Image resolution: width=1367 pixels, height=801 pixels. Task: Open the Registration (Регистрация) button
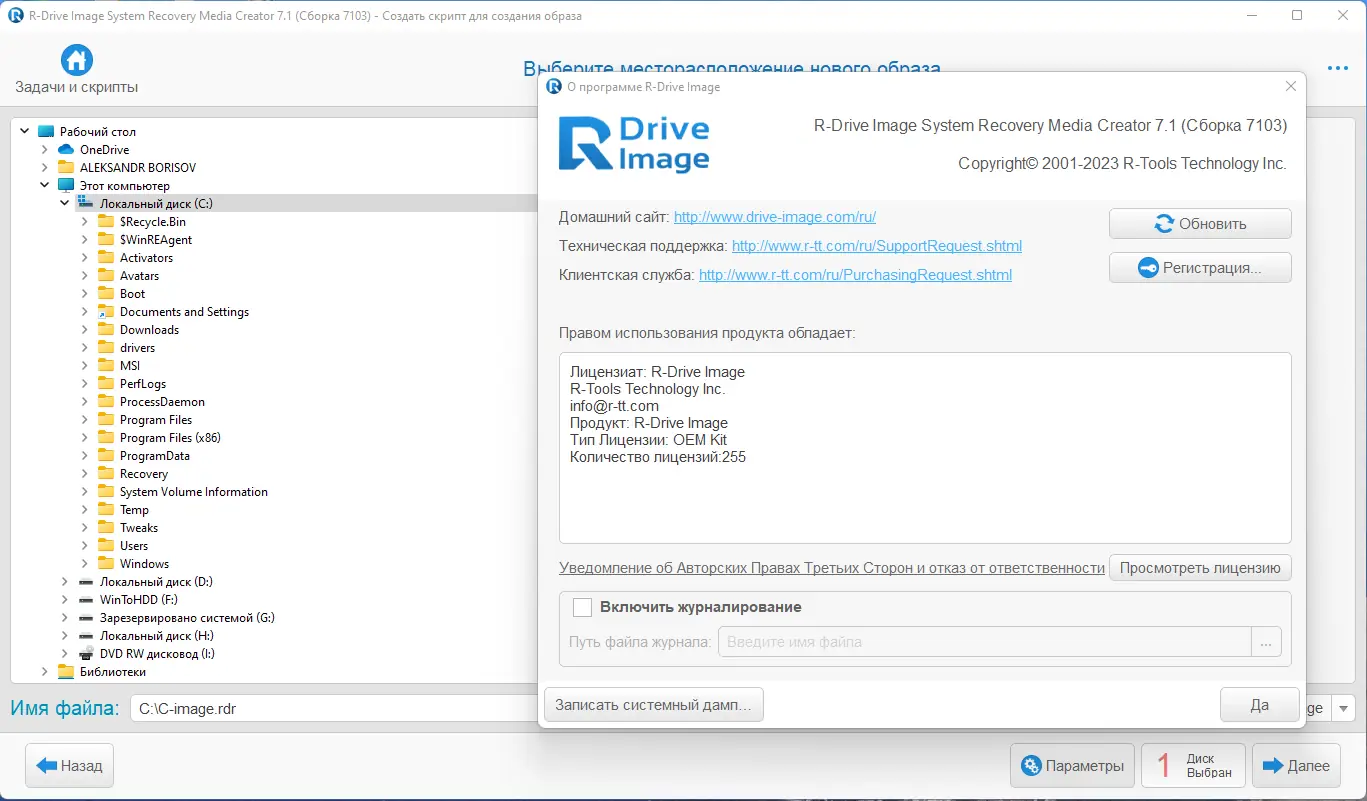1200,268
